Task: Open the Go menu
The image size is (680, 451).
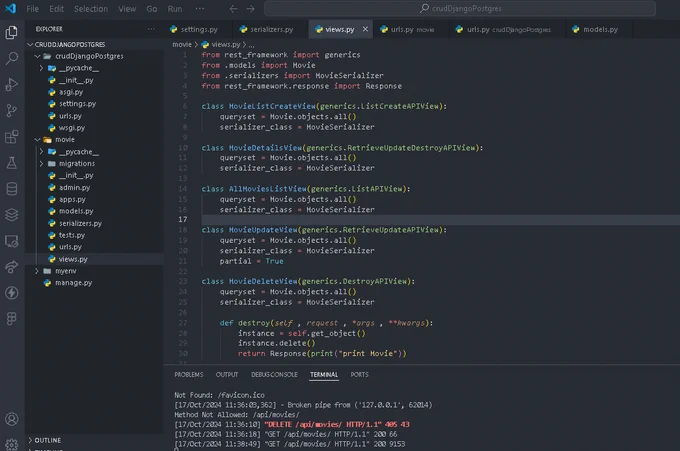Action: tap(152, 9)
